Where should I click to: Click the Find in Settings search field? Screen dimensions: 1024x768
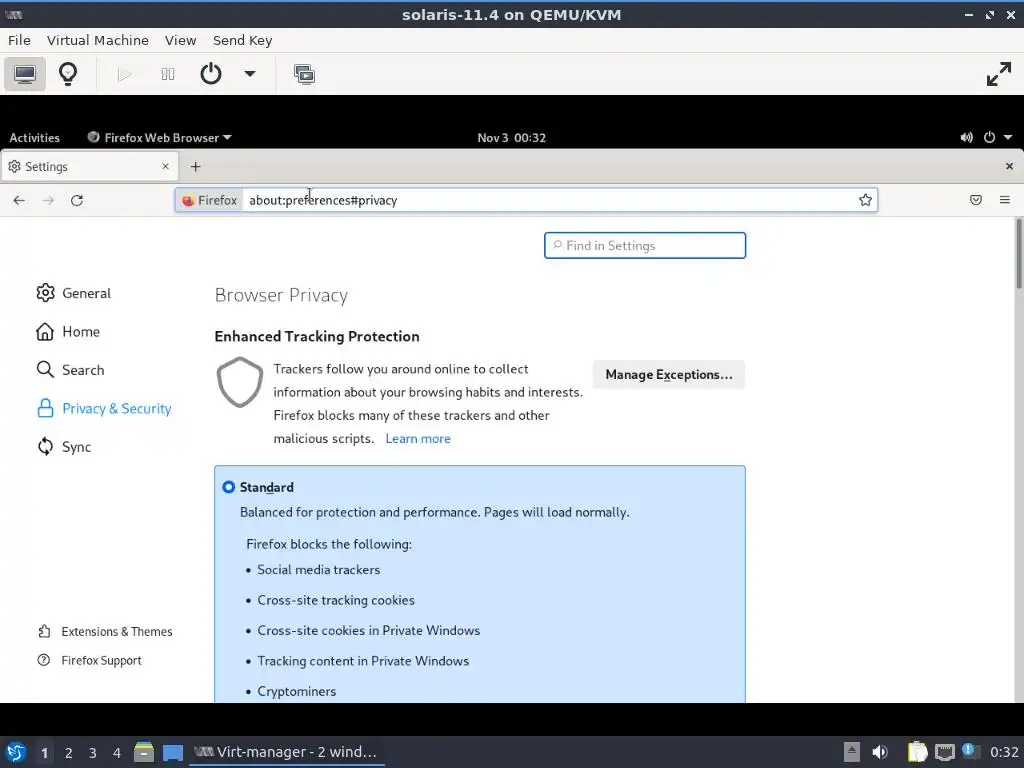coord(645,246)
